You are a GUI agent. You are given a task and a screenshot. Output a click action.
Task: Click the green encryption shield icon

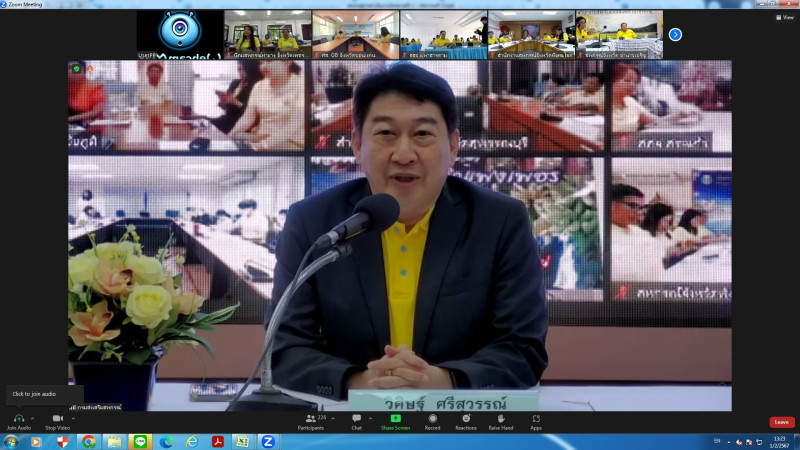(77, 68)
